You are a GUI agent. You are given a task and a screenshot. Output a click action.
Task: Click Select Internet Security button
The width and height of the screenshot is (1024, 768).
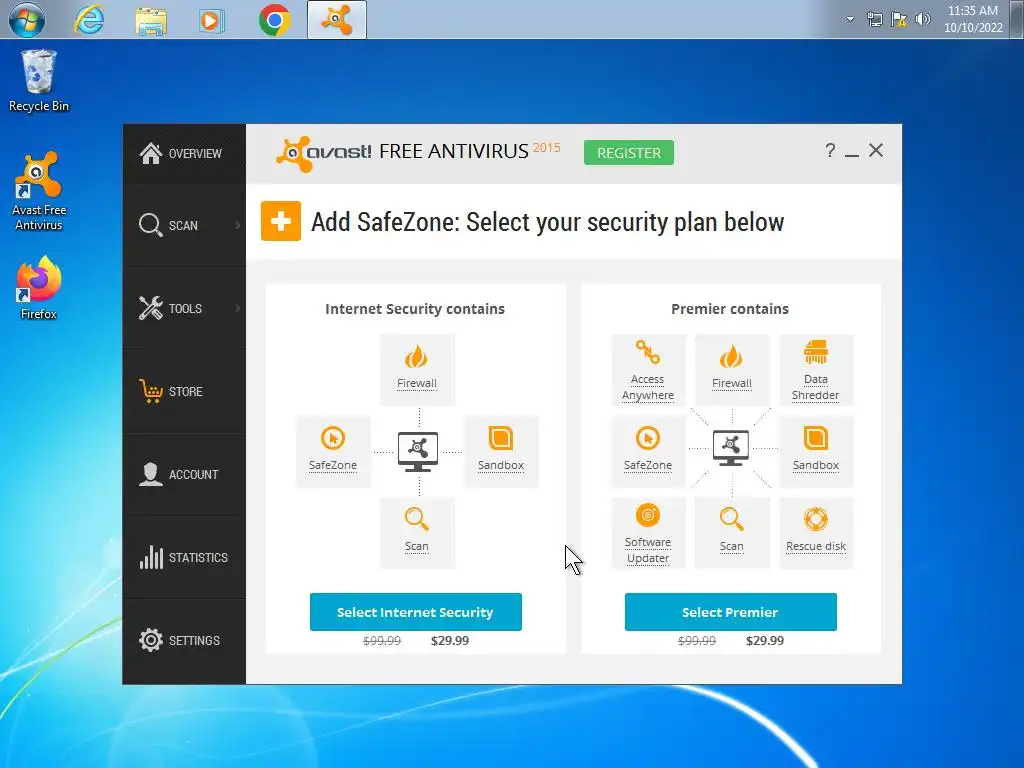click(415, 612)
